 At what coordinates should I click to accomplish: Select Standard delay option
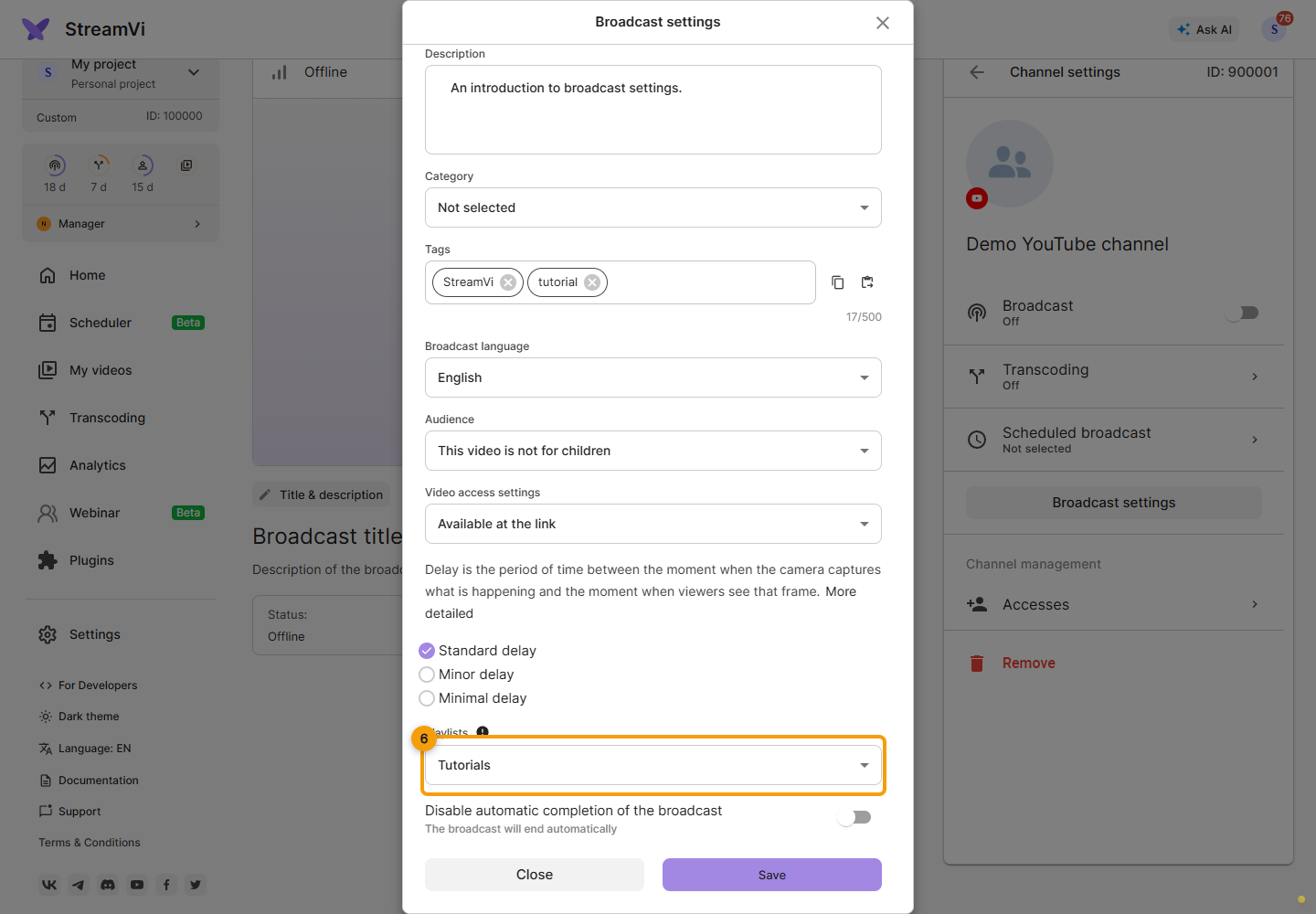pos(427,651)
